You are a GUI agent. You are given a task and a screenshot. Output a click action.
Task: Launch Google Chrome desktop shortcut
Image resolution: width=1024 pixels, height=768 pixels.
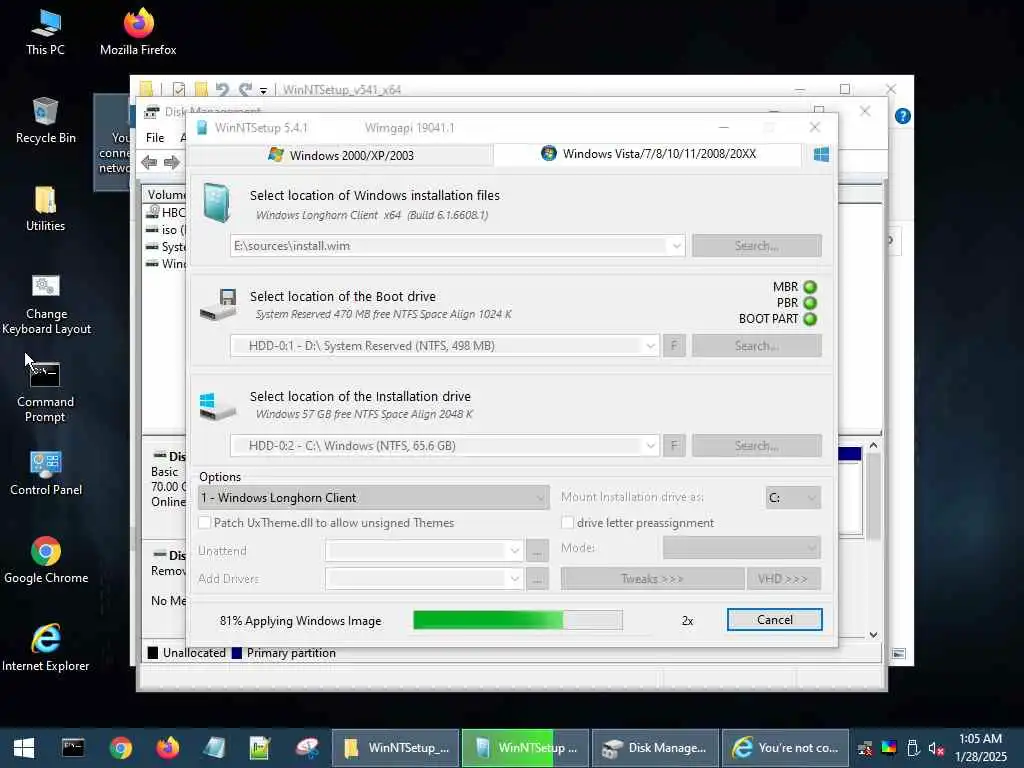click(x=46, y=560)
